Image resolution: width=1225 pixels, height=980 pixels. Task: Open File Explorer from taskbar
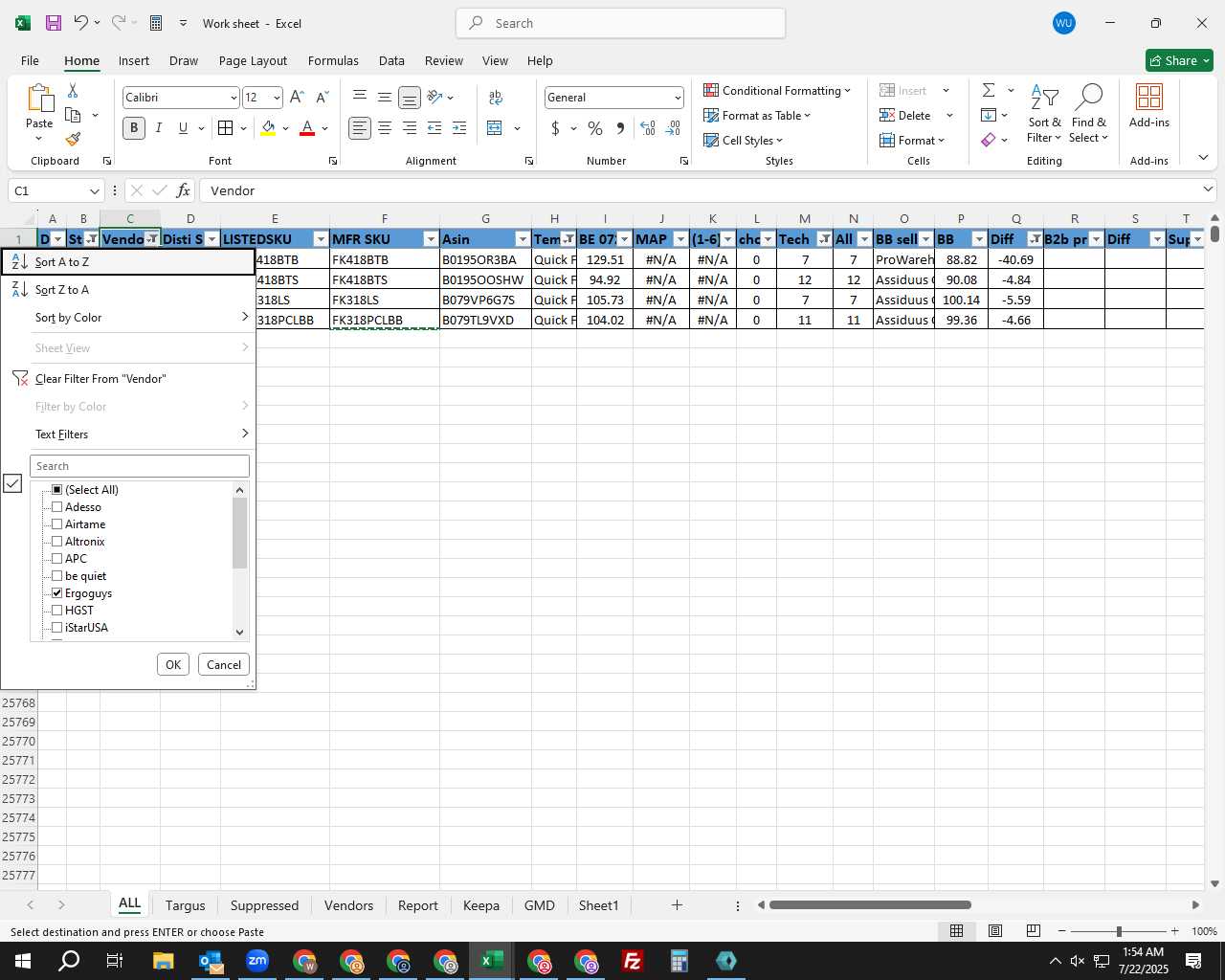[x=163, y=961]
